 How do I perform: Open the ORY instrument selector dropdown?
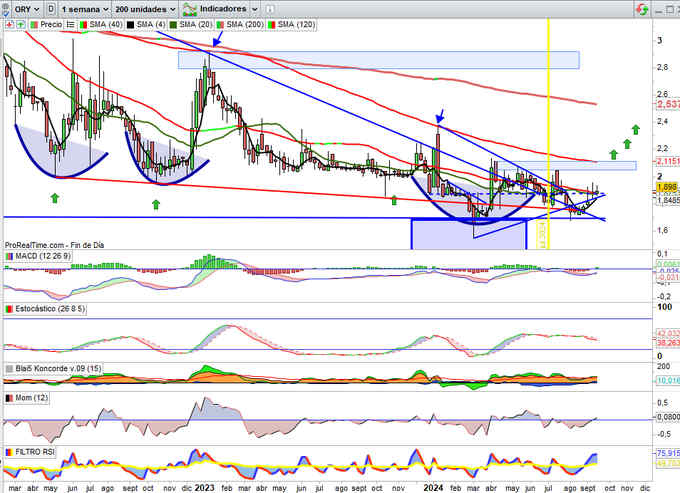[27, 9]
